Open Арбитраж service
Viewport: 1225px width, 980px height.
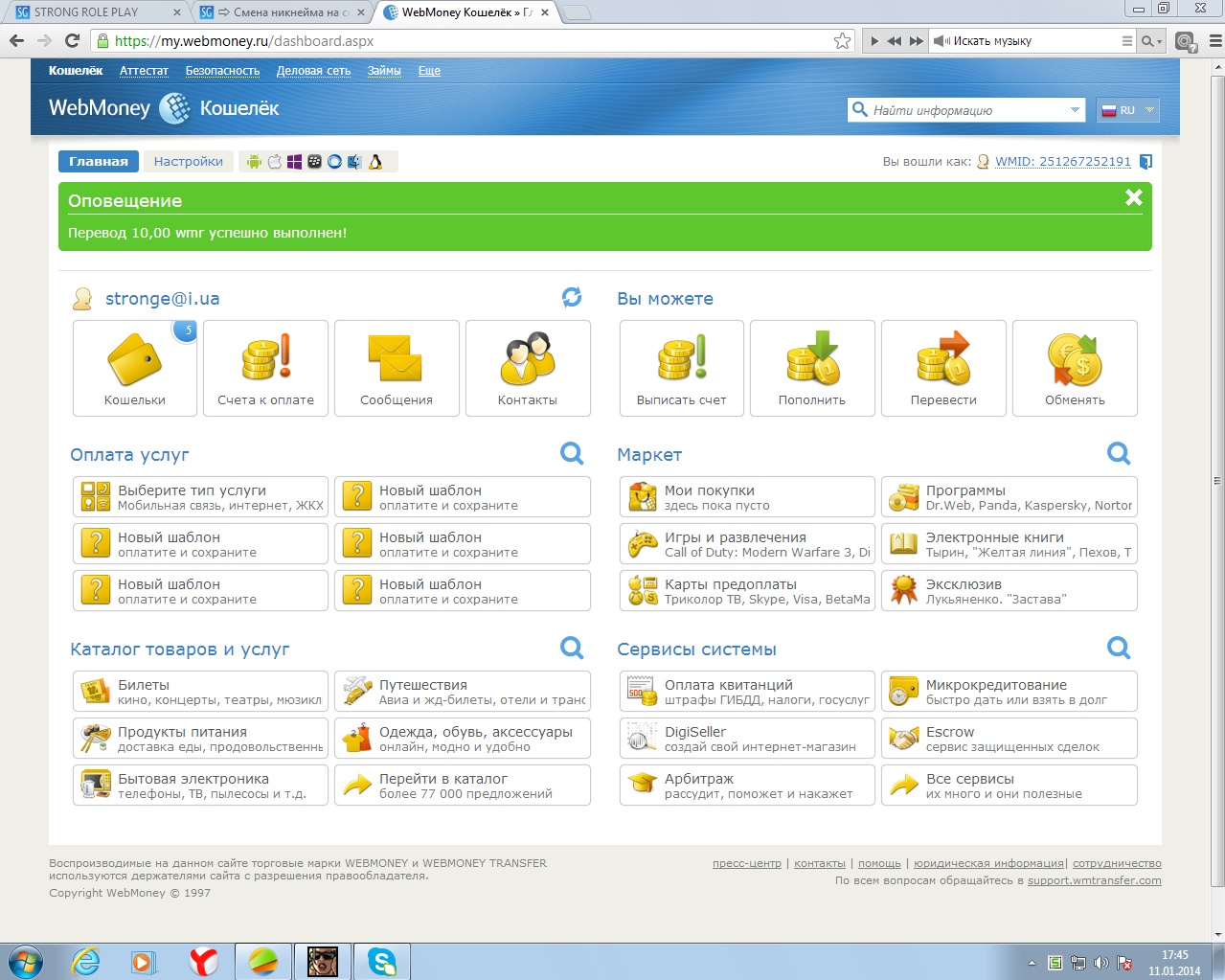pos(747,786)
